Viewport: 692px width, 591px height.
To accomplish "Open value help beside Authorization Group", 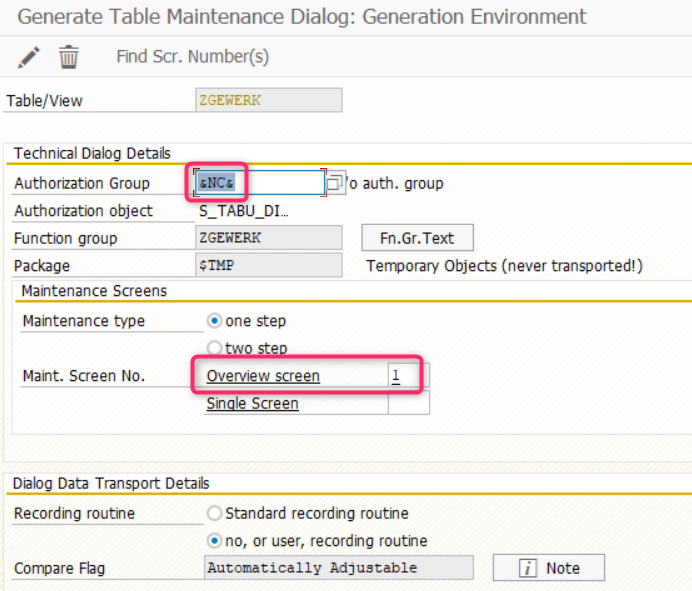I will (335, 183).
